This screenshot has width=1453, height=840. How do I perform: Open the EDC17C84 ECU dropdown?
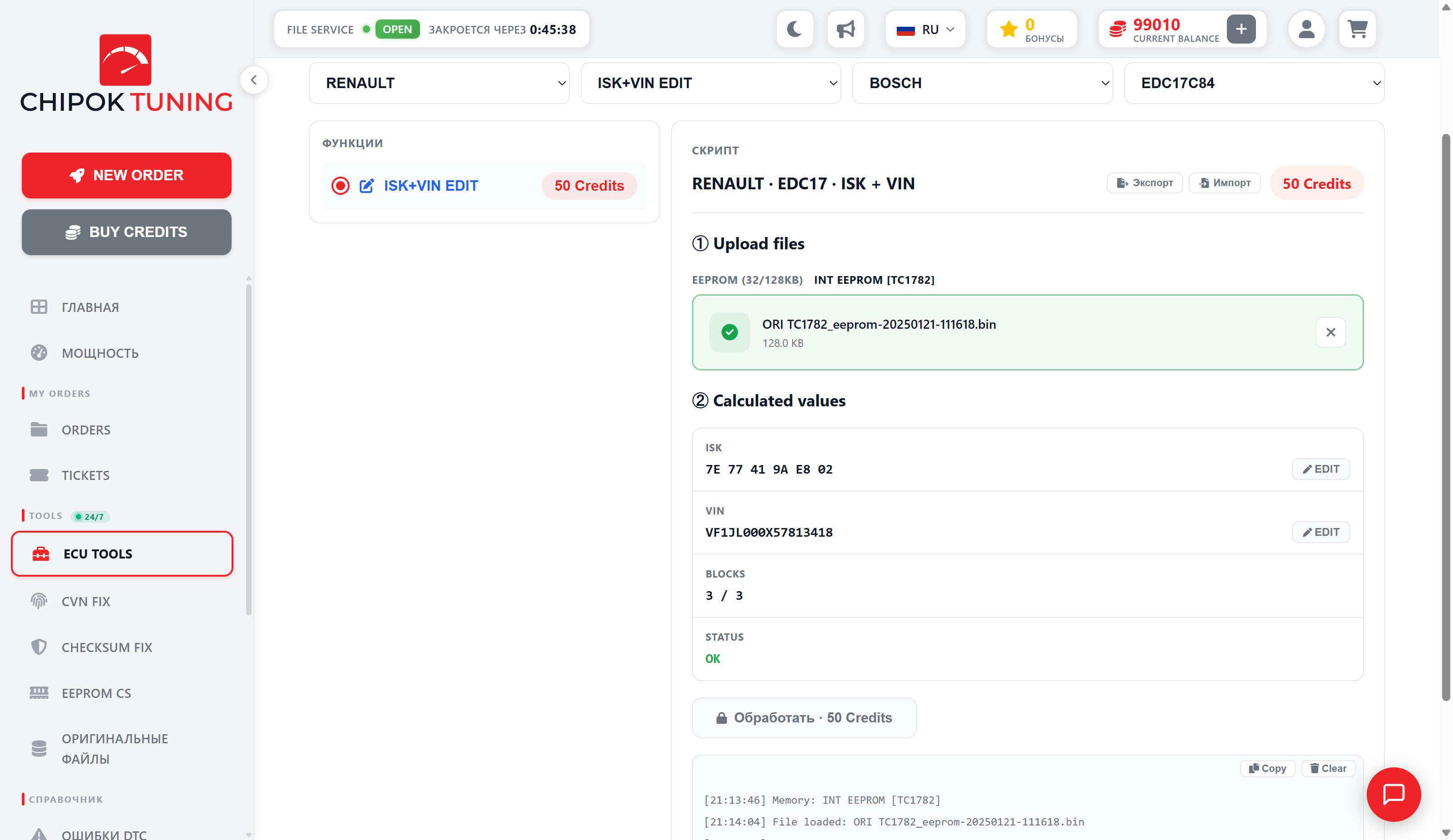point(1254,83)
